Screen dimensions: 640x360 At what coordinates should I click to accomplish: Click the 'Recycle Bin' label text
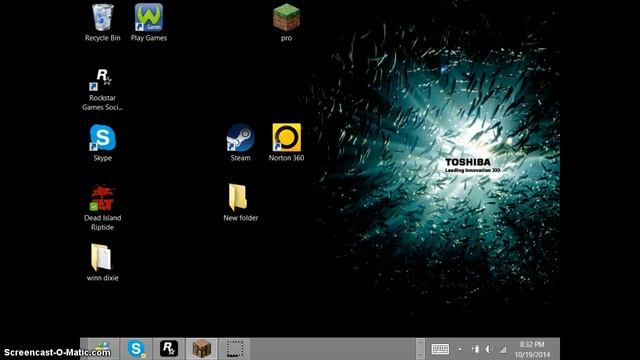coord(102,38)
